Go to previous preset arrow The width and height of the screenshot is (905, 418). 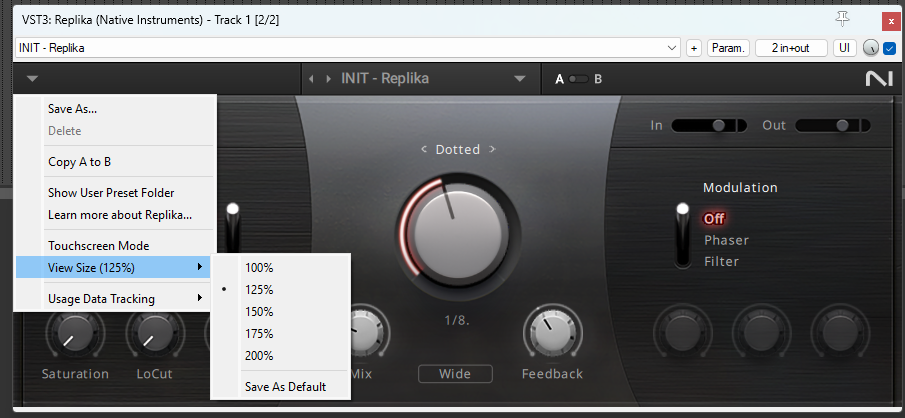point(312,79)
